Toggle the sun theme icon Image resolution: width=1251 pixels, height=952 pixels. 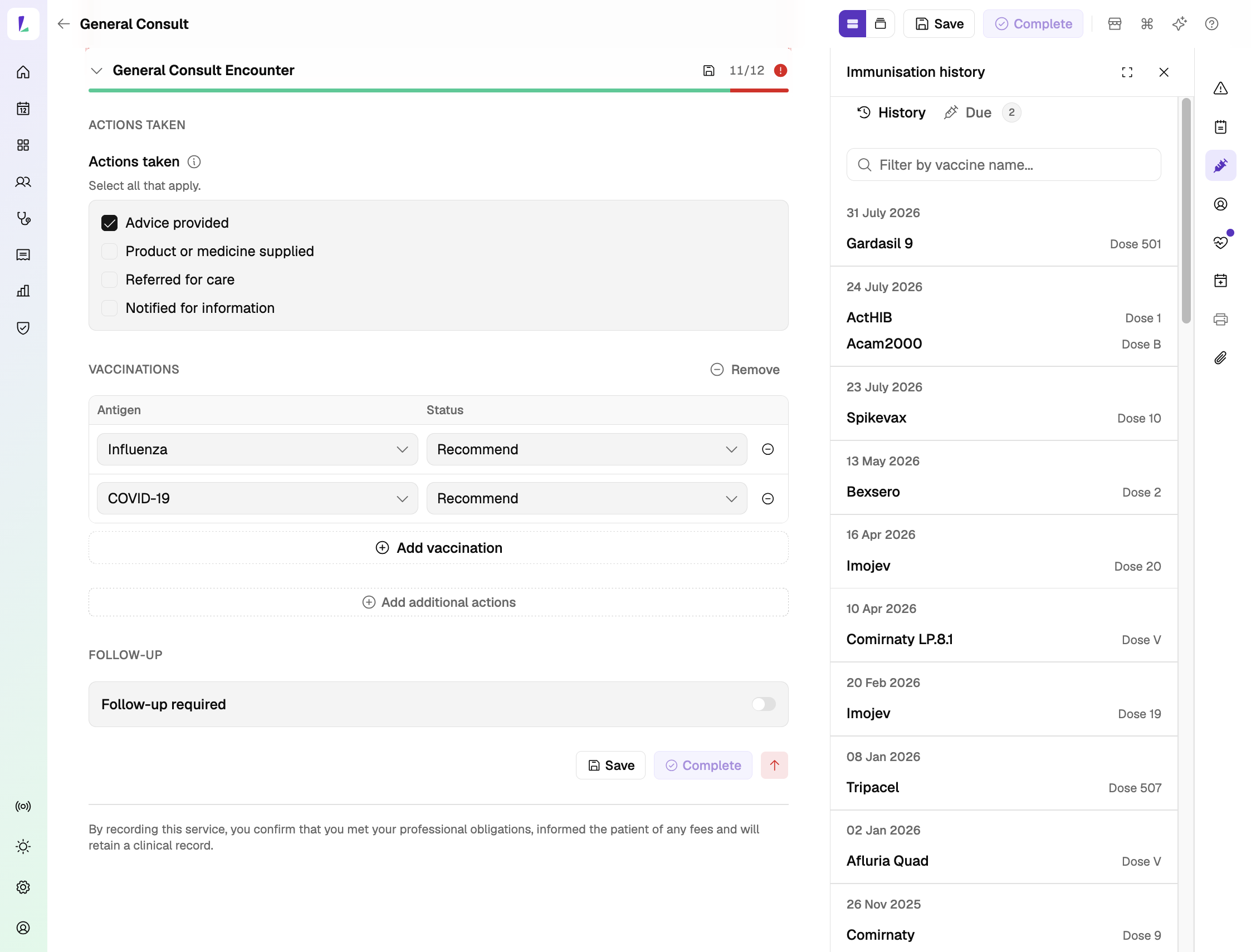(x=23, y=847)
